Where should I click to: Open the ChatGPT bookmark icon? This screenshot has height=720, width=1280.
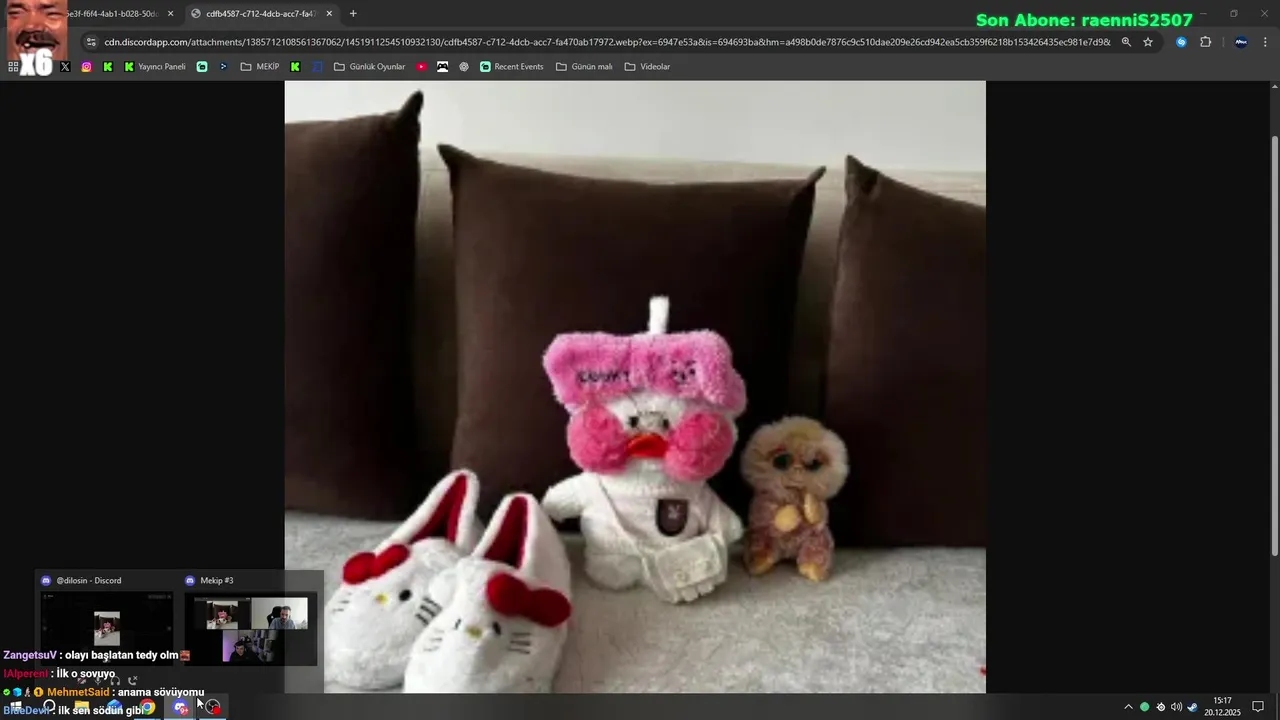464,67
